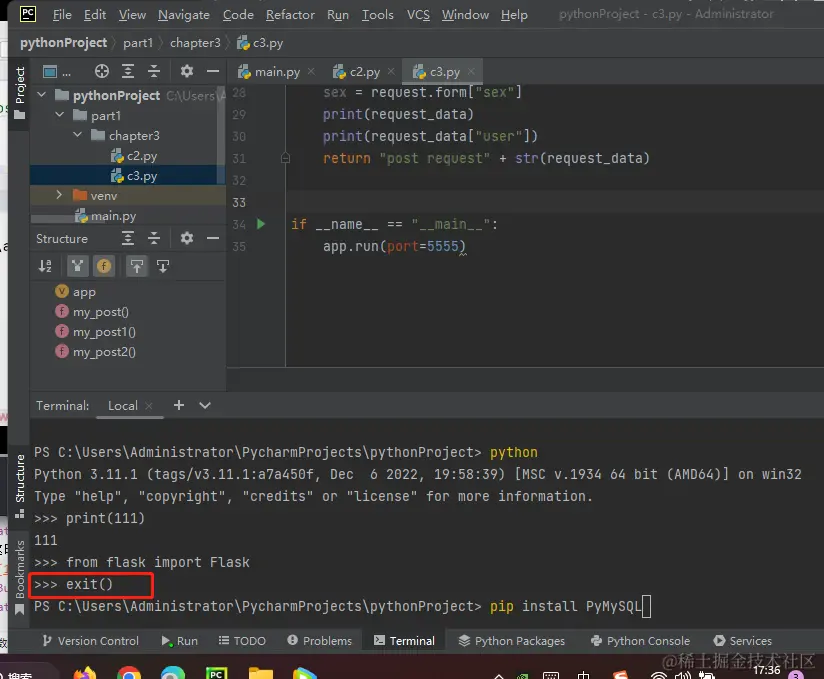Collapse the chapter3 folder
The width and height of the screenshot is (824, 679).
click(77, 135)
